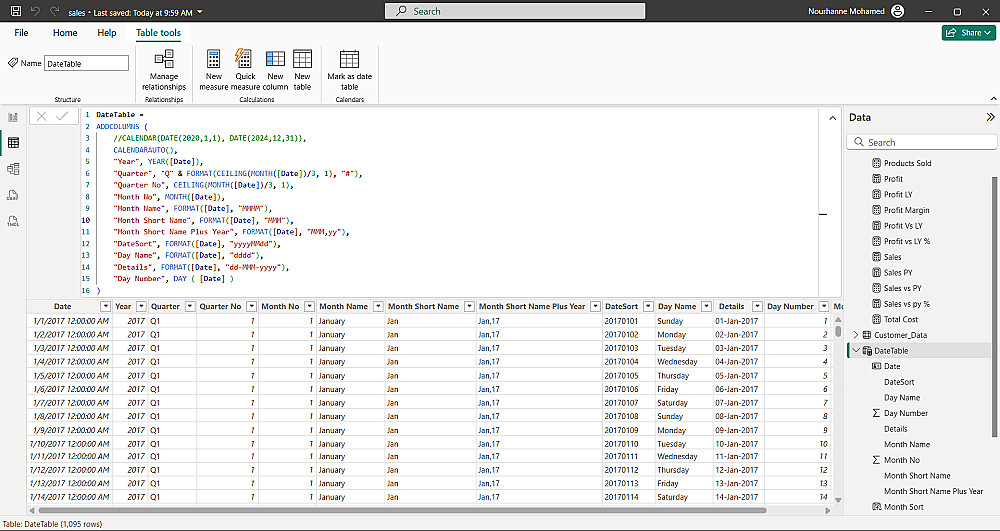This screenshot has height=531, width=1000.
Task: Expand the Customer_Data table
Action: point(855,335)
